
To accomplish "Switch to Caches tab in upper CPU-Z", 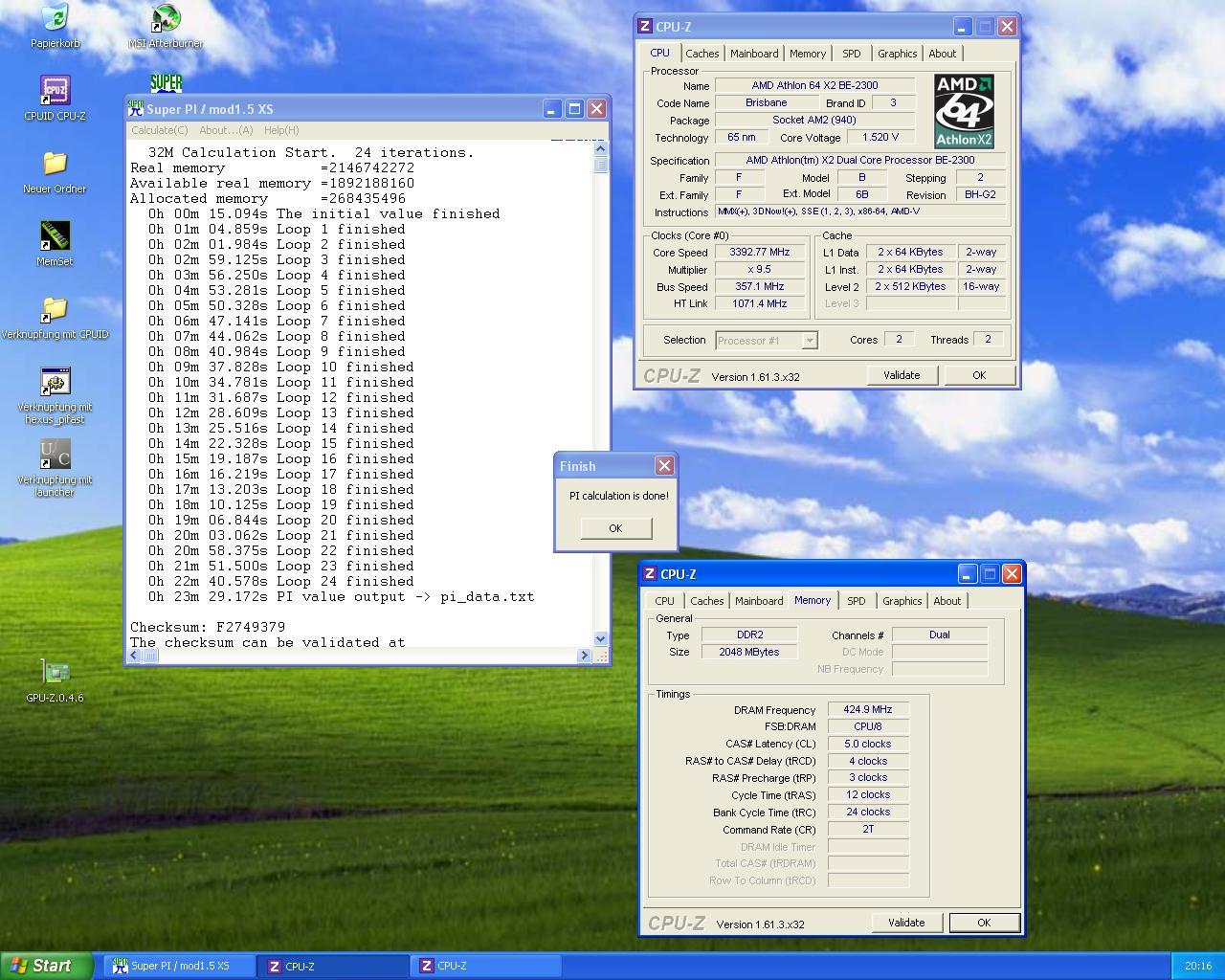I will 702,54.
